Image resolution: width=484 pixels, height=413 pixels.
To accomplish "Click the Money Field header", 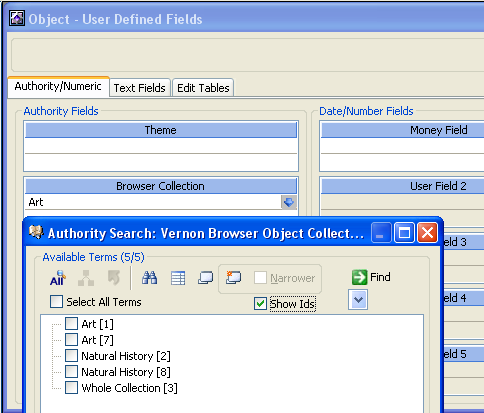I will coord(403,130).
